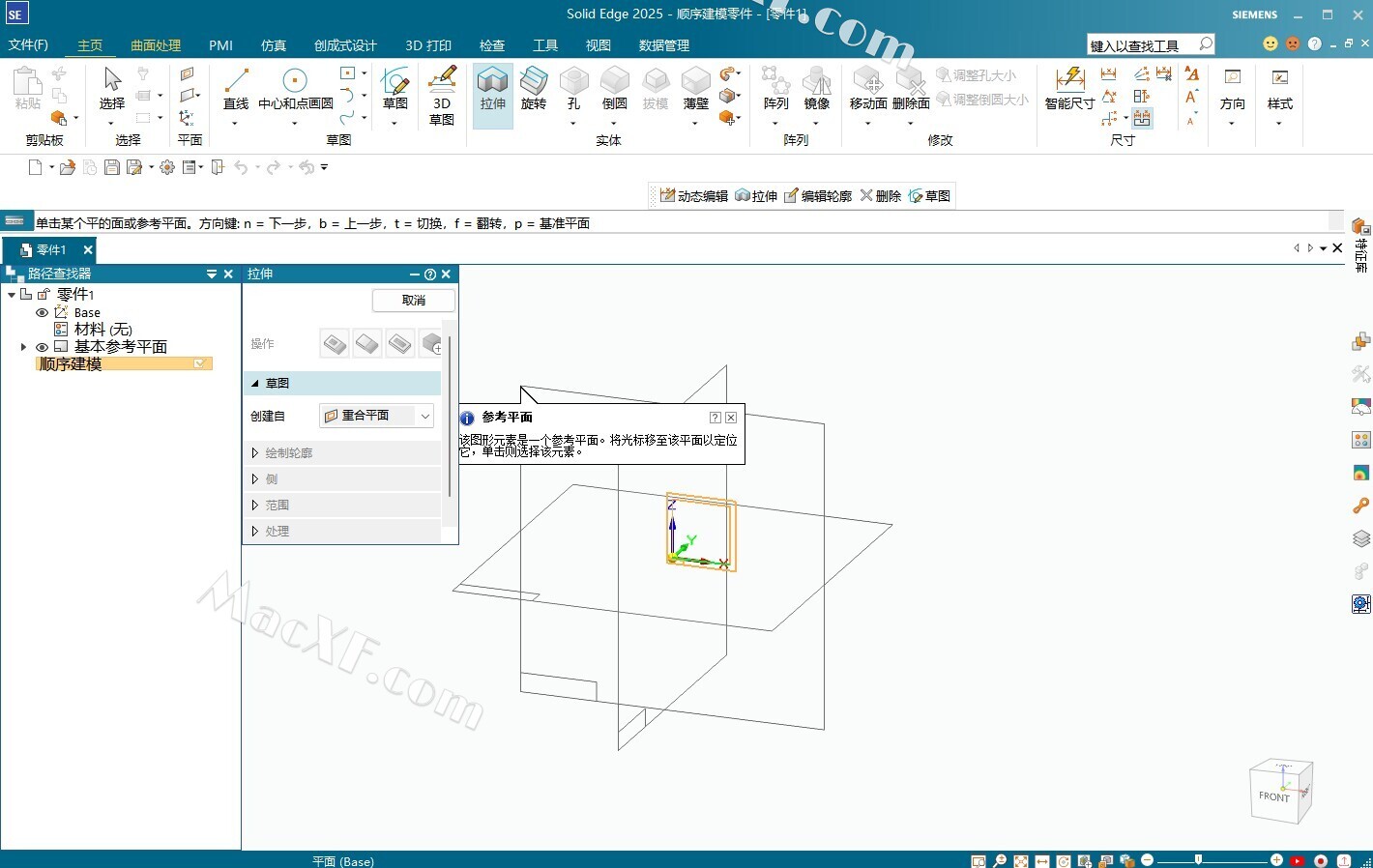1373x868 pixels.
Task: Click the zoom-in plus button in the status bar
Action: tap(1276, 860)
